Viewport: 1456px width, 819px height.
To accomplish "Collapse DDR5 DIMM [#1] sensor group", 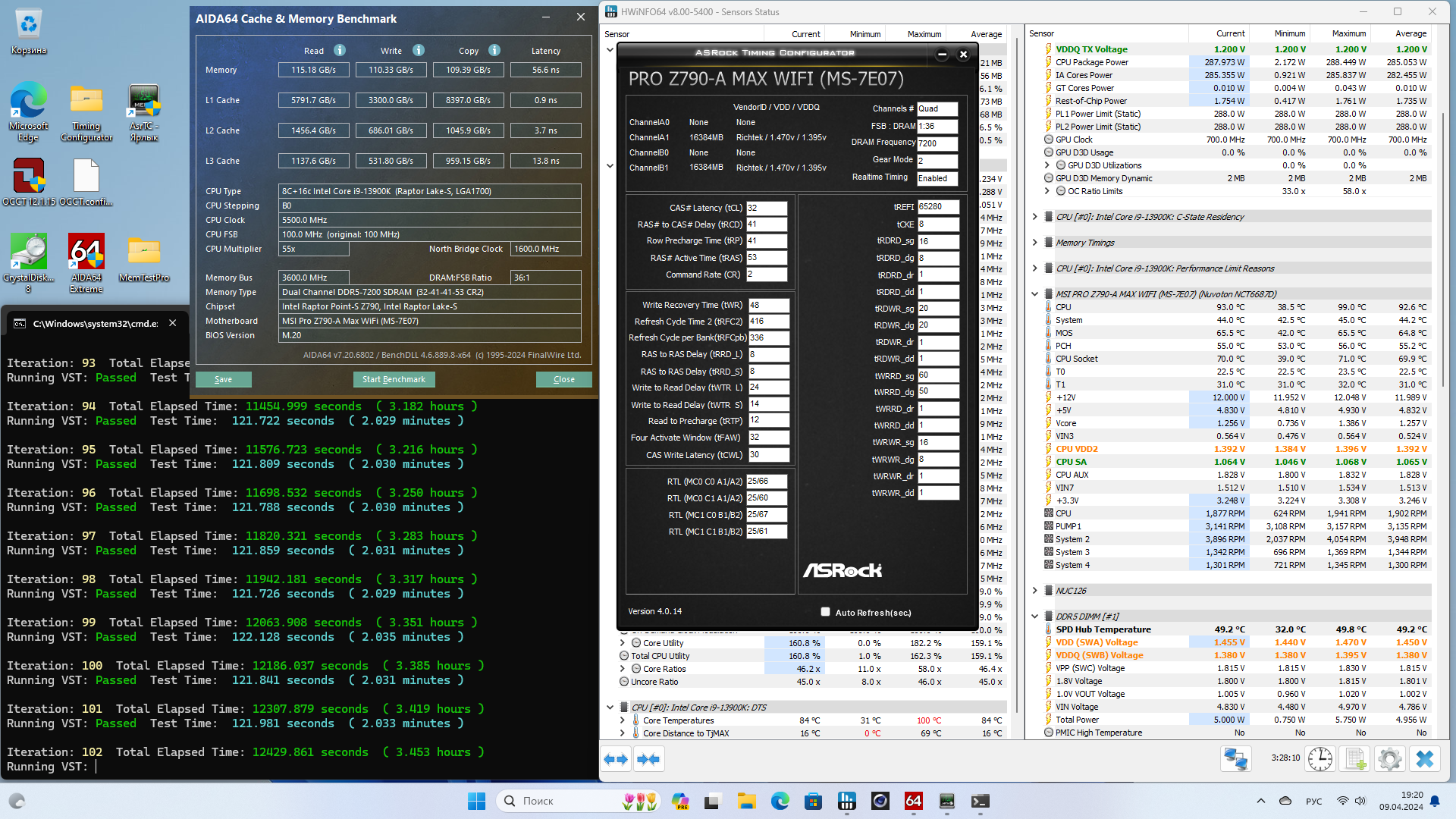I will tap(1034, 617).
